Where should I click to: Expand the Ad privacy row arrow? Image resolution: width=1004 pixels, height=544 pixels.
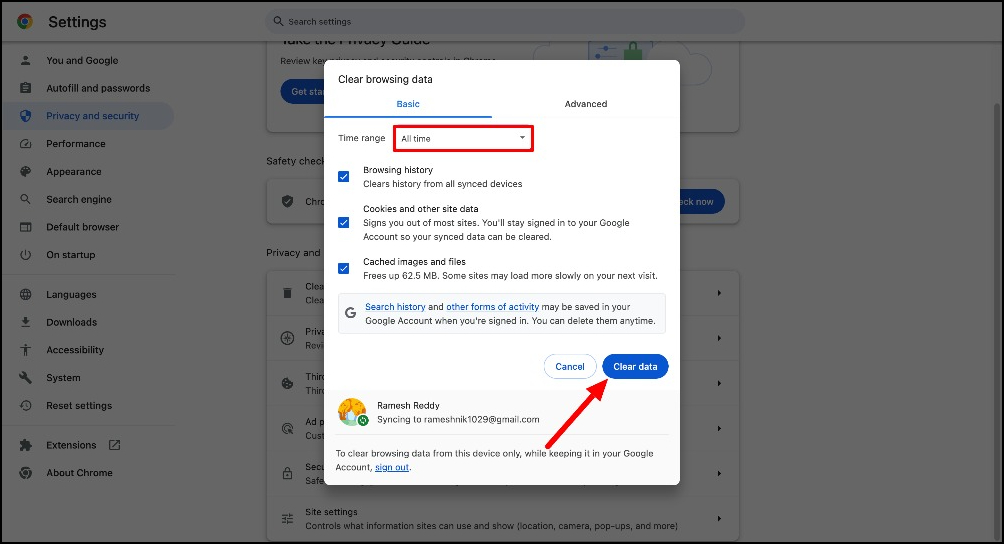click(x=719, y=428)
